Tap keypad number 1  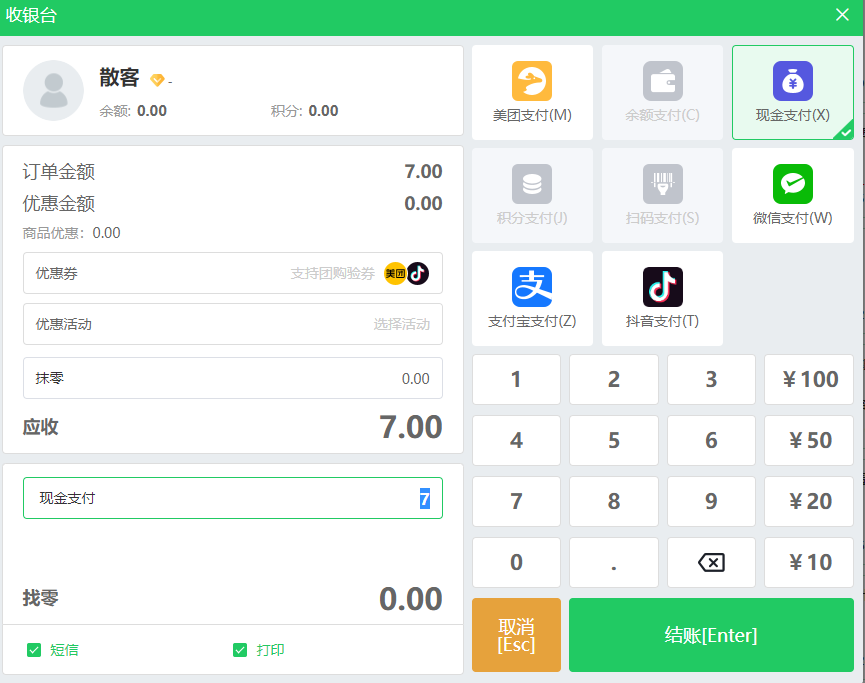coord(516,380)
